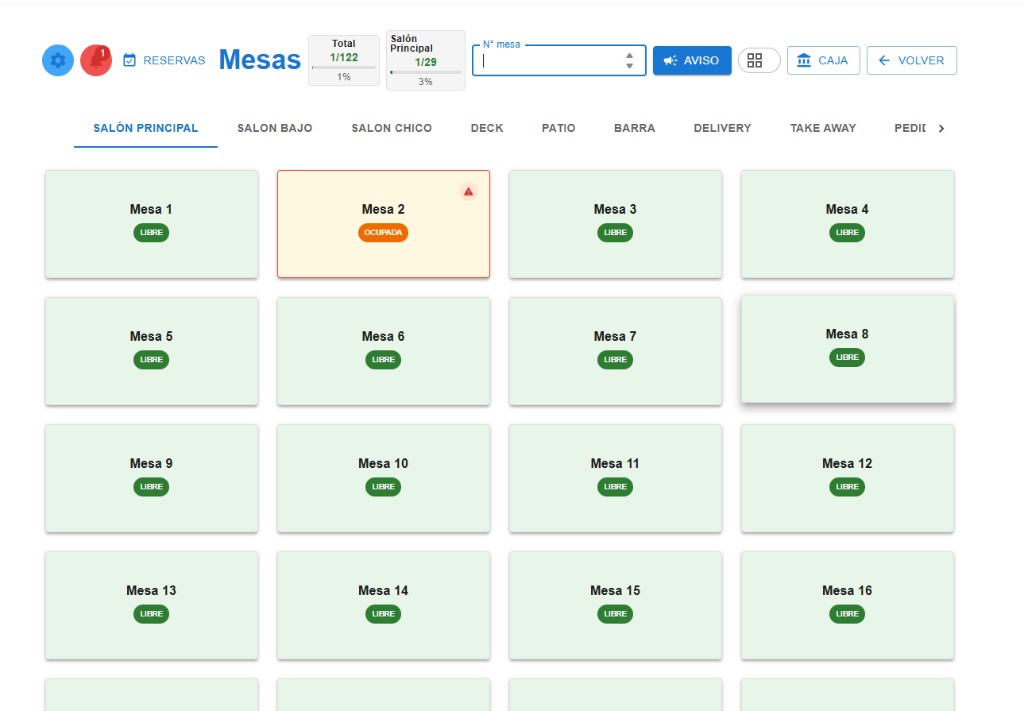Switch to the TAKE AWAY tab
The image size is (1024, 711).
pos(823,128)
